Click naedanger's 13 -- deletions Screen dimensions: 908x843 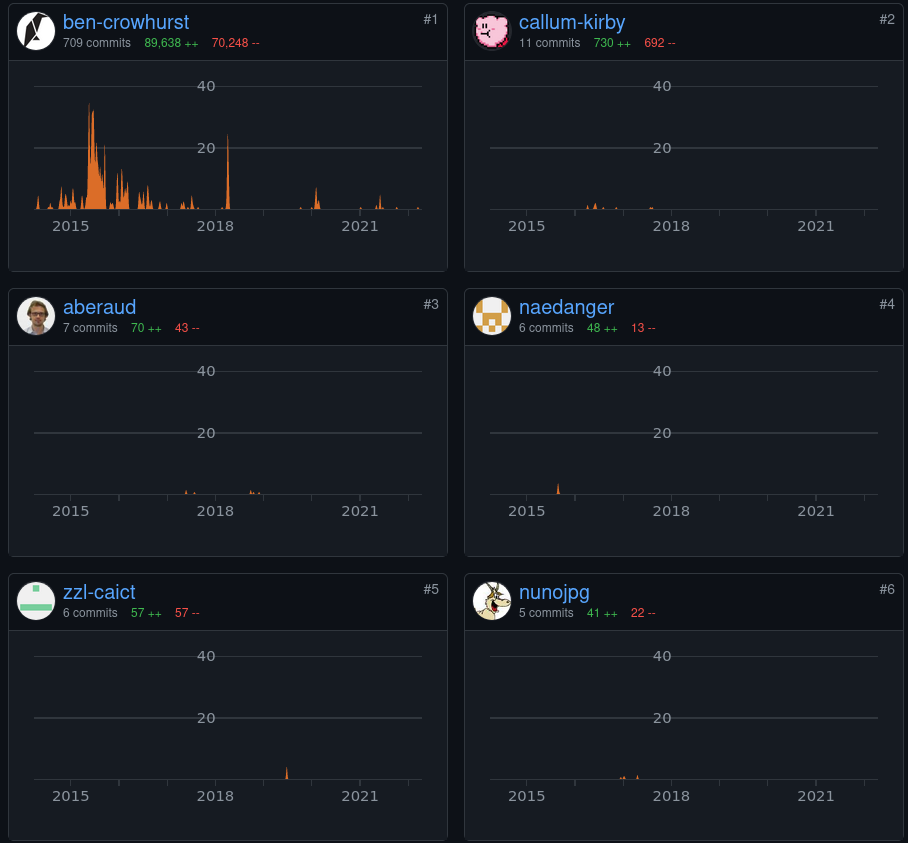point(643,328)
